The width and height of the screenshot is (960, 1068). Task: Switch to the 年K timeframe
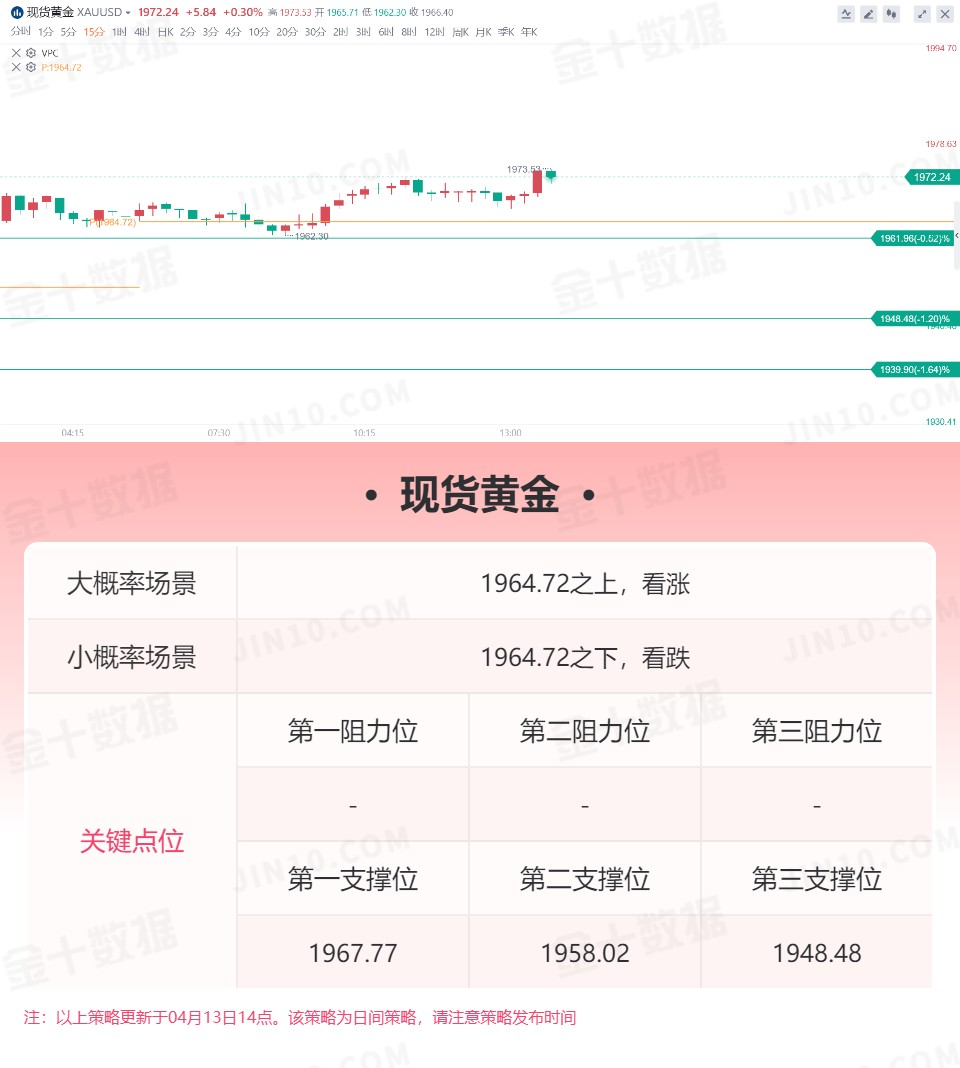point(529,32)
